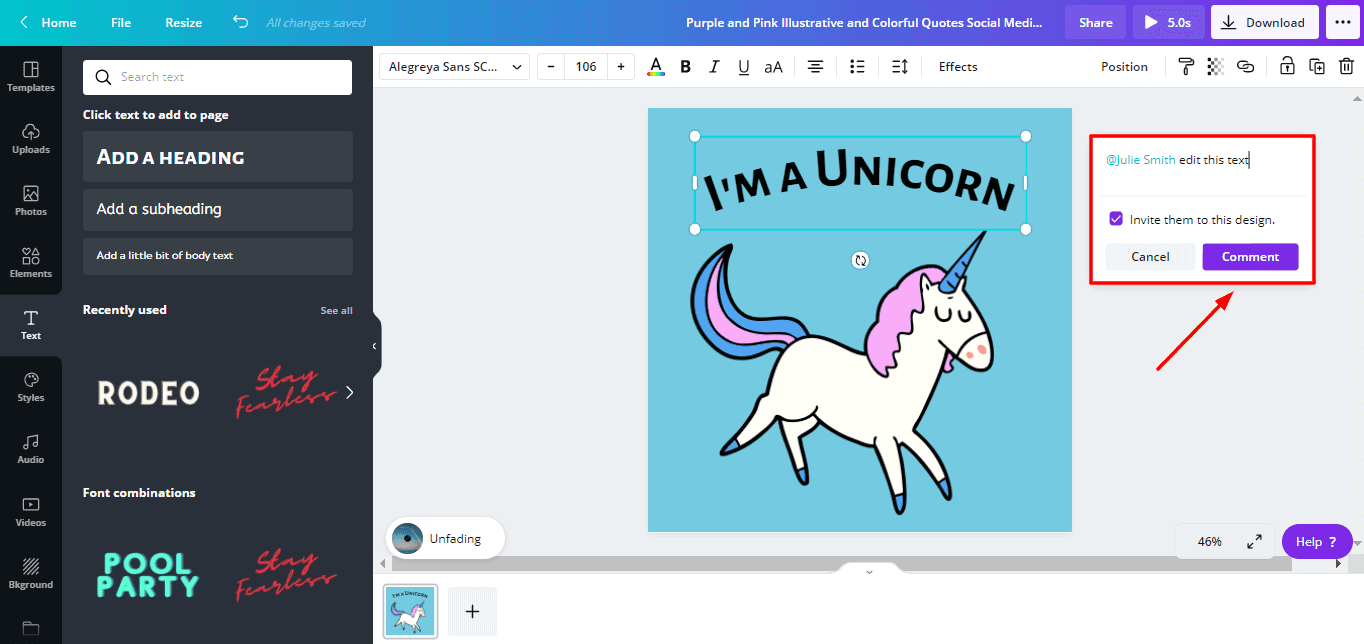
Task: Open the text color picker
Action: point(656,67)
